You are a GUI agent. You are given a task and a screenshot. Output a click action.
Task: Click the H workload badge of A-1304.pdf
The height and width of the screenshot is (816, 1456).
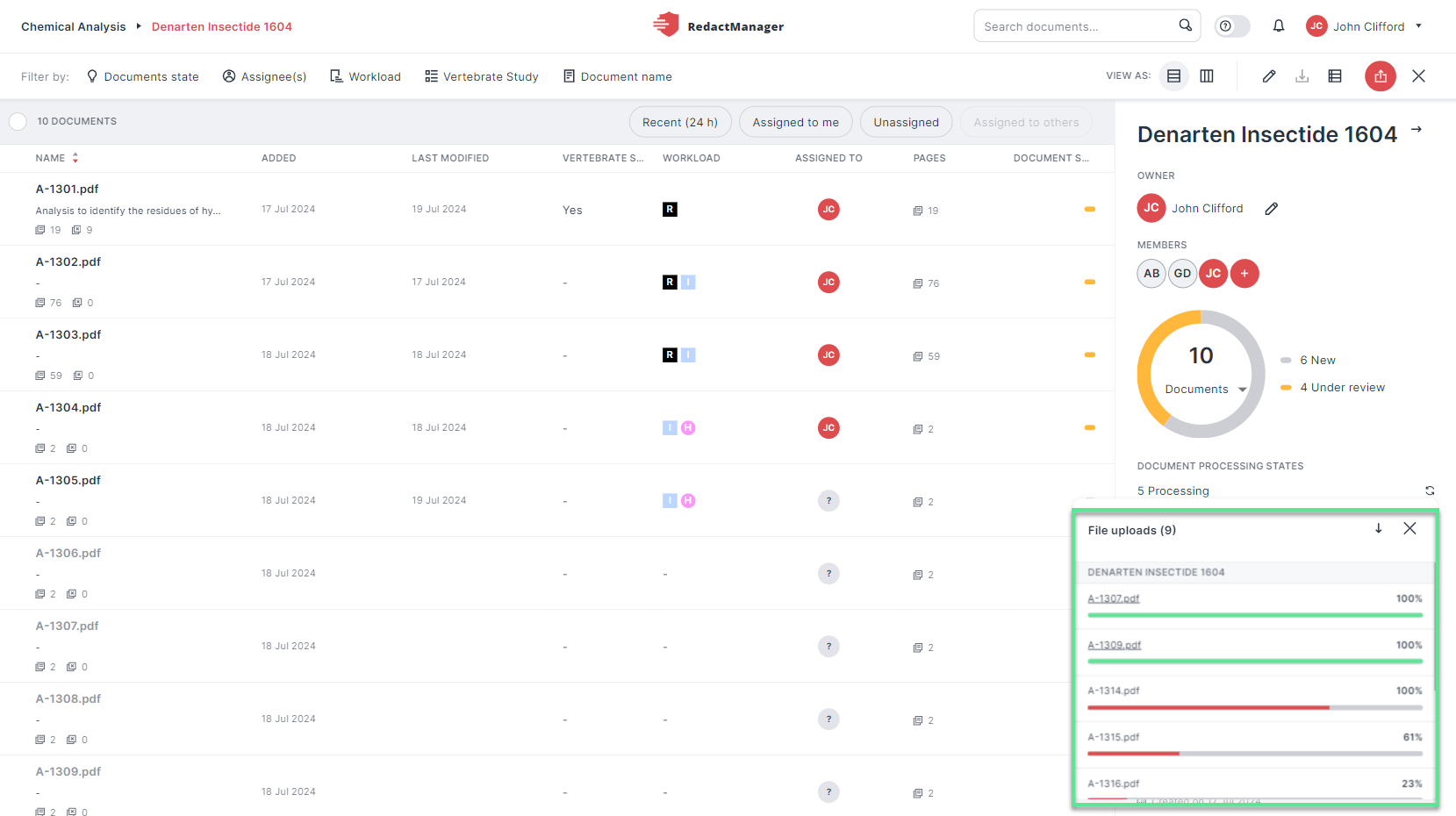click(688, 427)
